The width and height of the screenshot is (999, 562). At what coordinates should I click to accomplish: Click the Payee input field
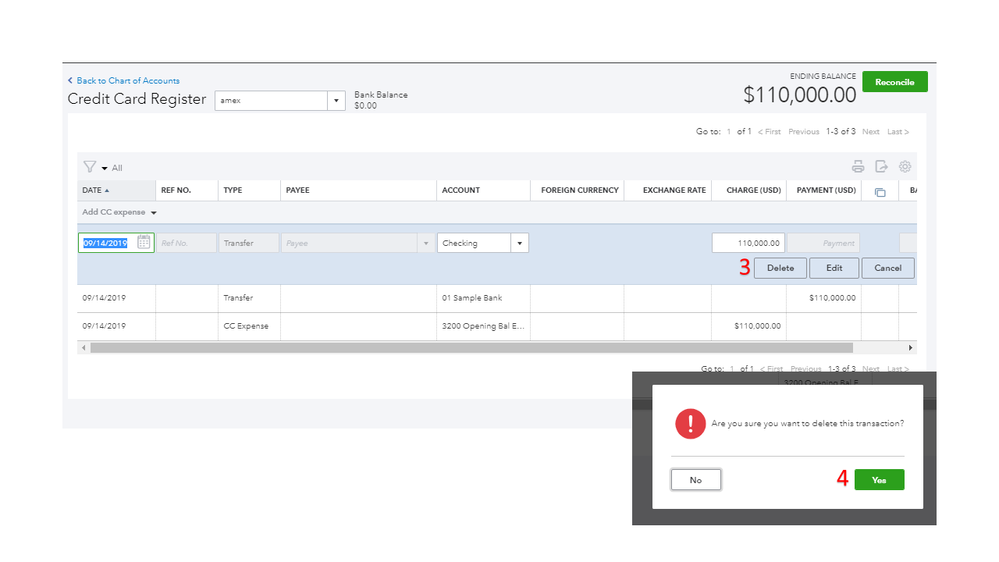pyautogui.click(x=350, y=243)
